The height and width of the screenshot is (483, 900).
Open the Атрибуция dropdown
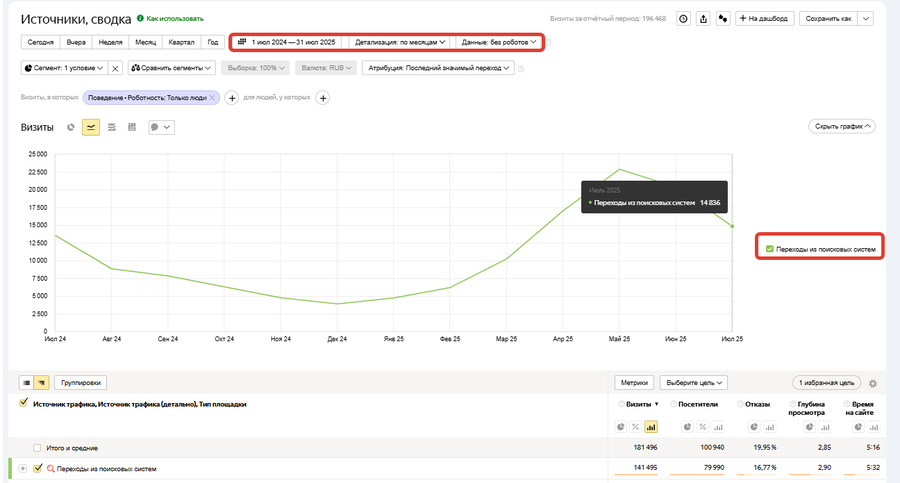pyautogui.click(x=438, y=68)
